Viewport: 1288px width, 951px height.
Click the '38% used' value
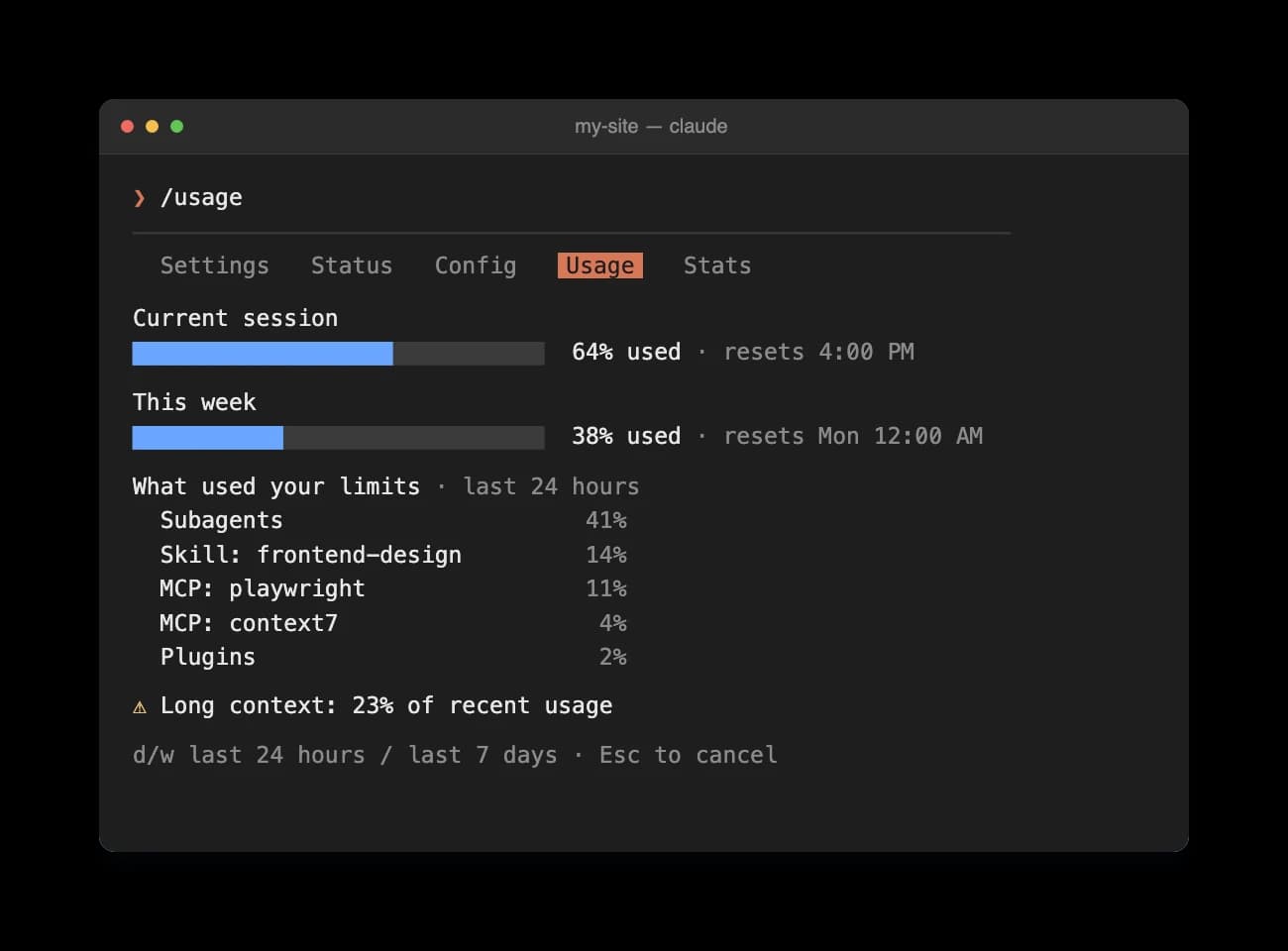point(626,436)
